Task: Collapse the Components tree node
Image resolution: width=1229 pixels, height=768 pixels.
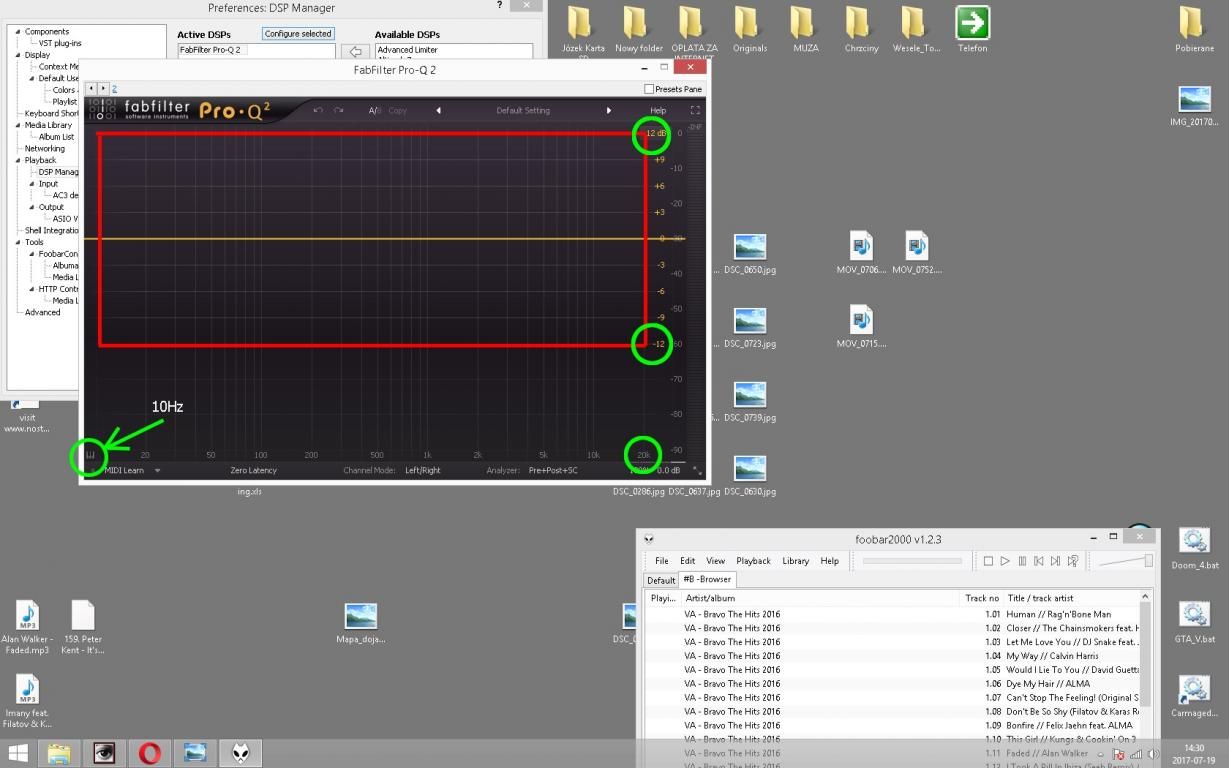Action: (17, 32)
